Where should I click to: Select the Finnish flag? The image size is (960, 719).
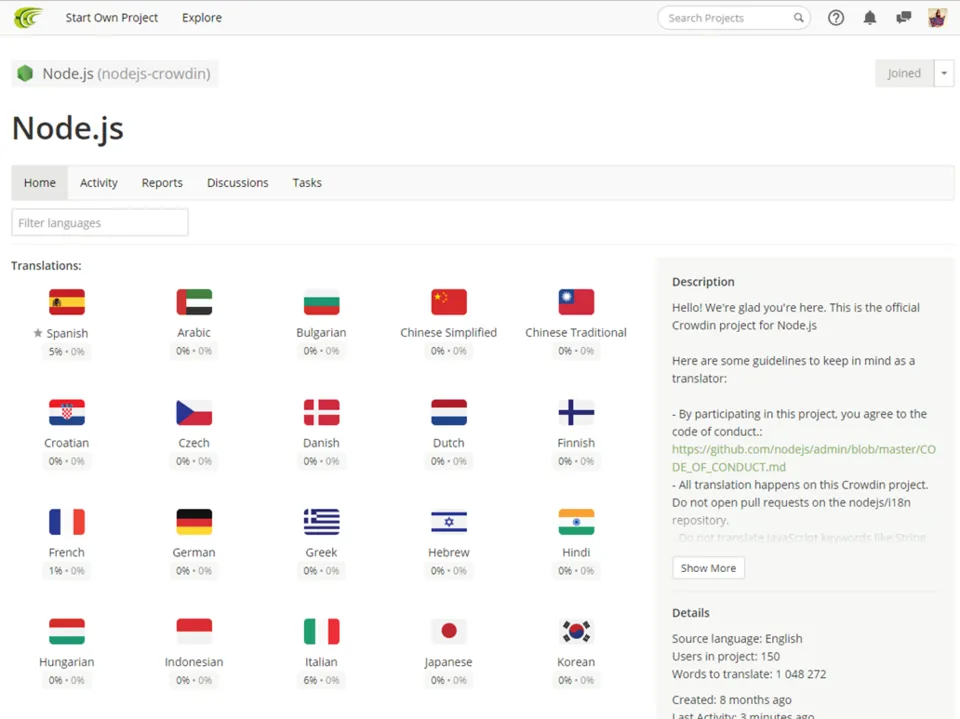point(576,412)
